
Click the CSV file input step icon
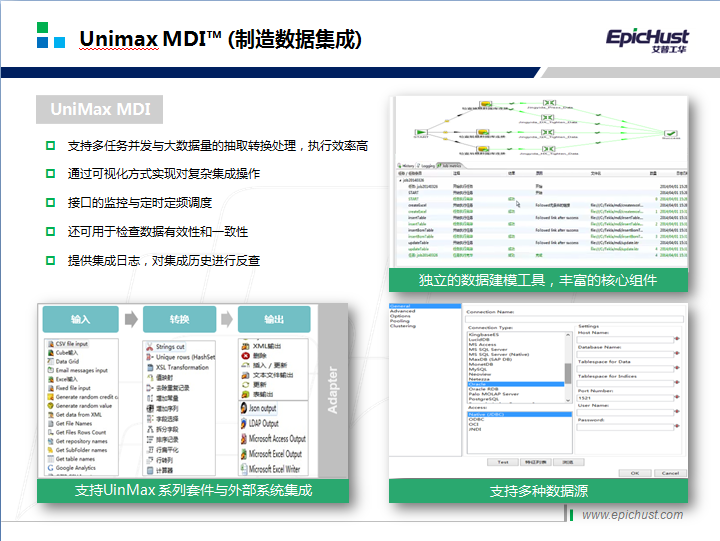pyautogui.click(x=51, y=344)
